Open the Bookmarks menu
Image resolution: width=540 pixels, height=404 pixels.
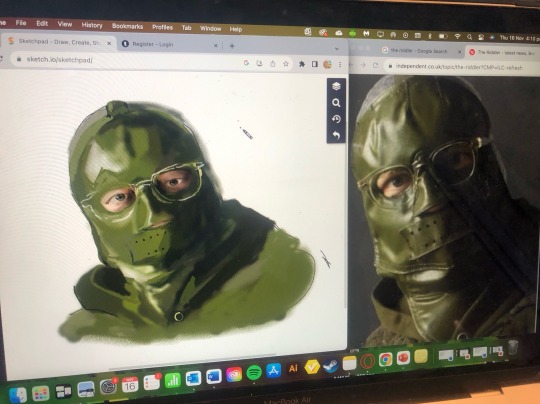127,26
